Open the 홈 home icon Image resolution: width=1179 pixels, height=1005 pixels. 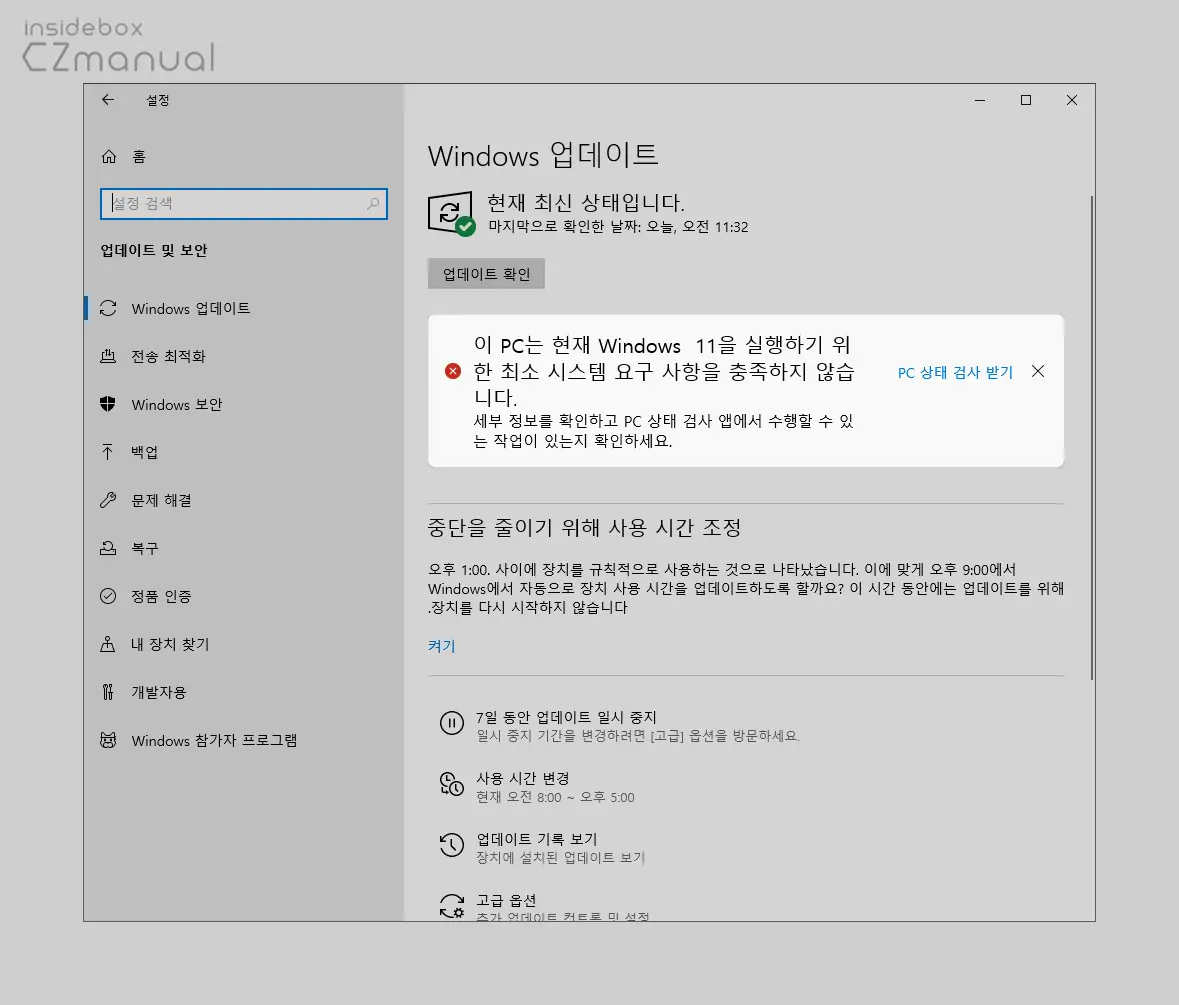click(x=109, y=156)
